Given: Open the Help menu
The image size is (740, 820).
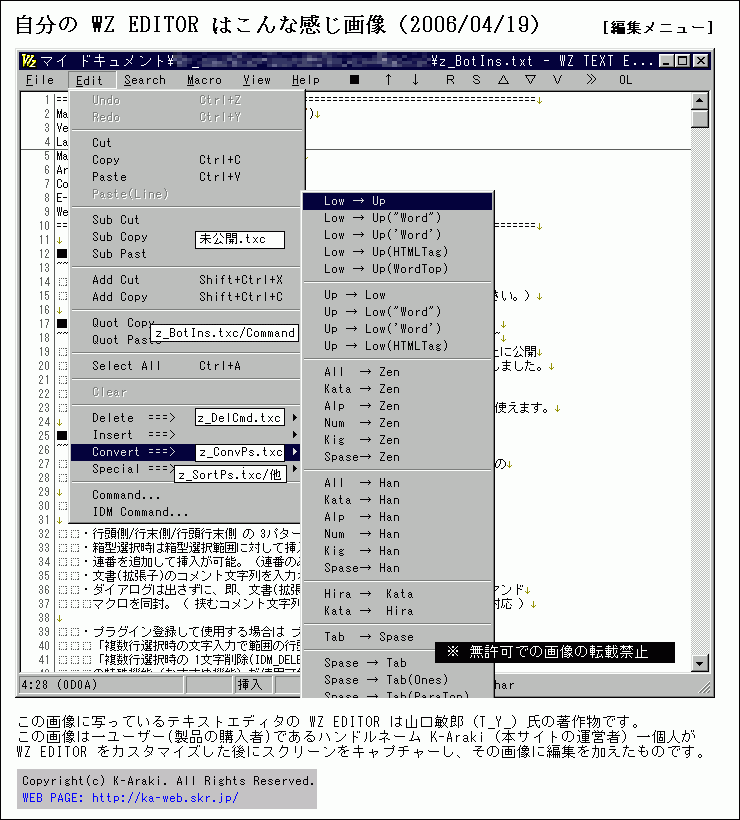Looking at the screenshot, I should tap(306, 80).
